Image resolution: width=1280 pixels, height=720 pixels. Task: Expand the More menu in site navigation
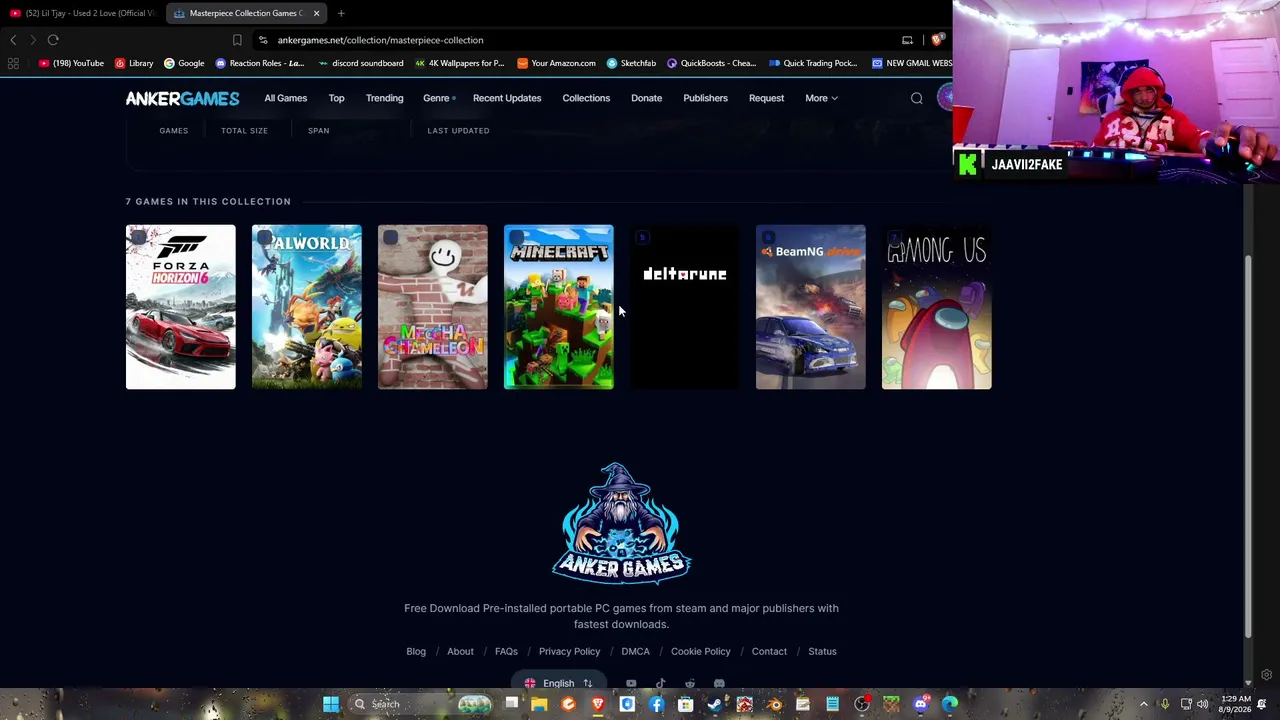click(821, 98)
